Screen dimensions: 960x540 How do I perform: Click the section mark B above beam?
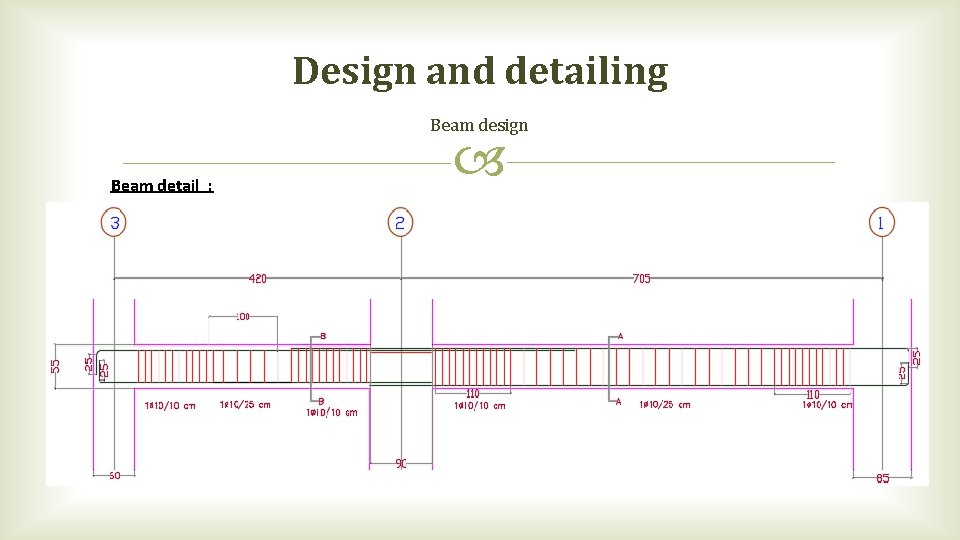pyautogui.click(x=323, y=336)
